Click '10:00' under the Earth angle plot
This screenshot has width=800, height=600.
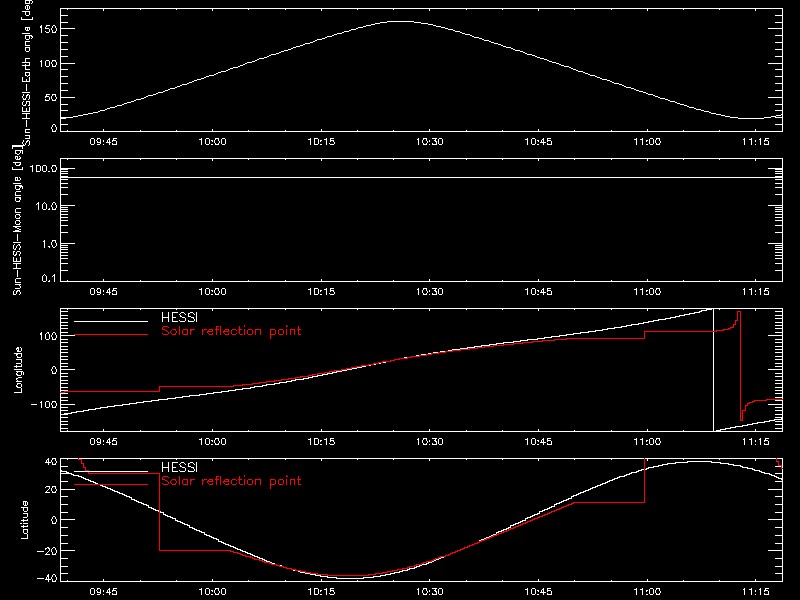(x=212, y=142)
